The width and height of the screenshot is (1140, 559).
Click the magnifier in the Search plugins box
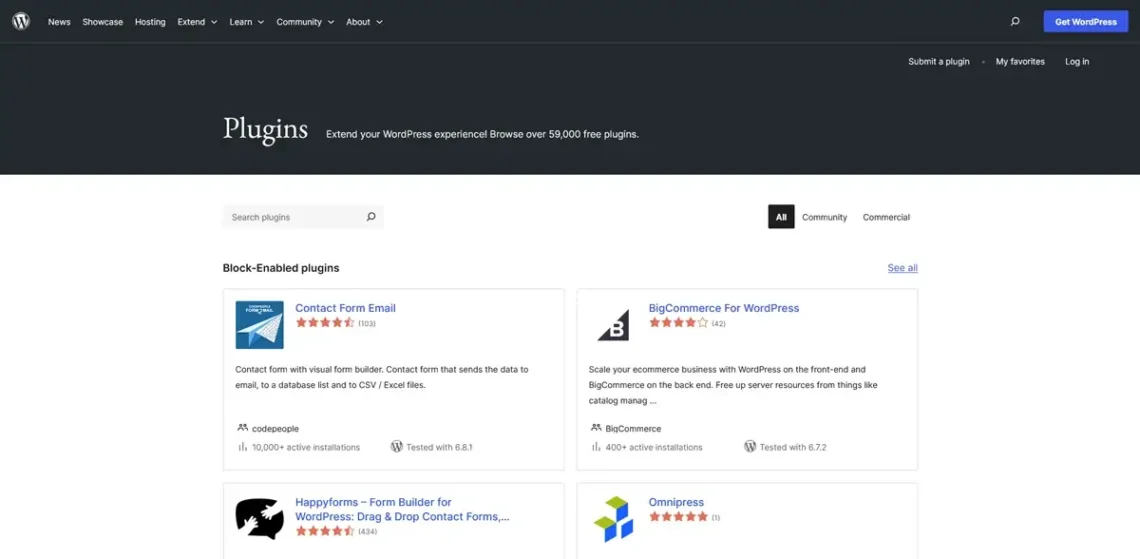[371, 217]
